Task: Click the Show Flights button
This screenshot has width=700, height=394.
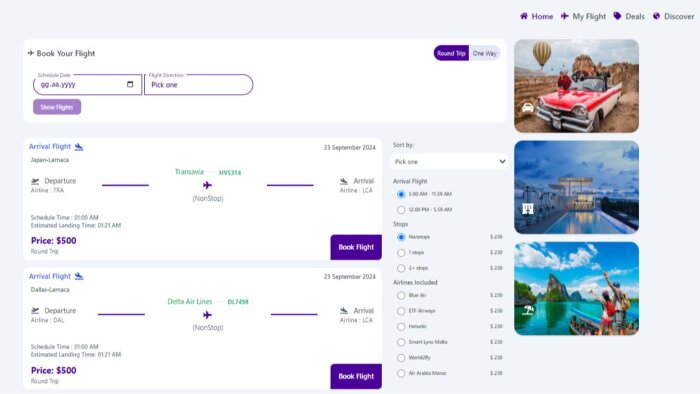Action: click(57, 107)
